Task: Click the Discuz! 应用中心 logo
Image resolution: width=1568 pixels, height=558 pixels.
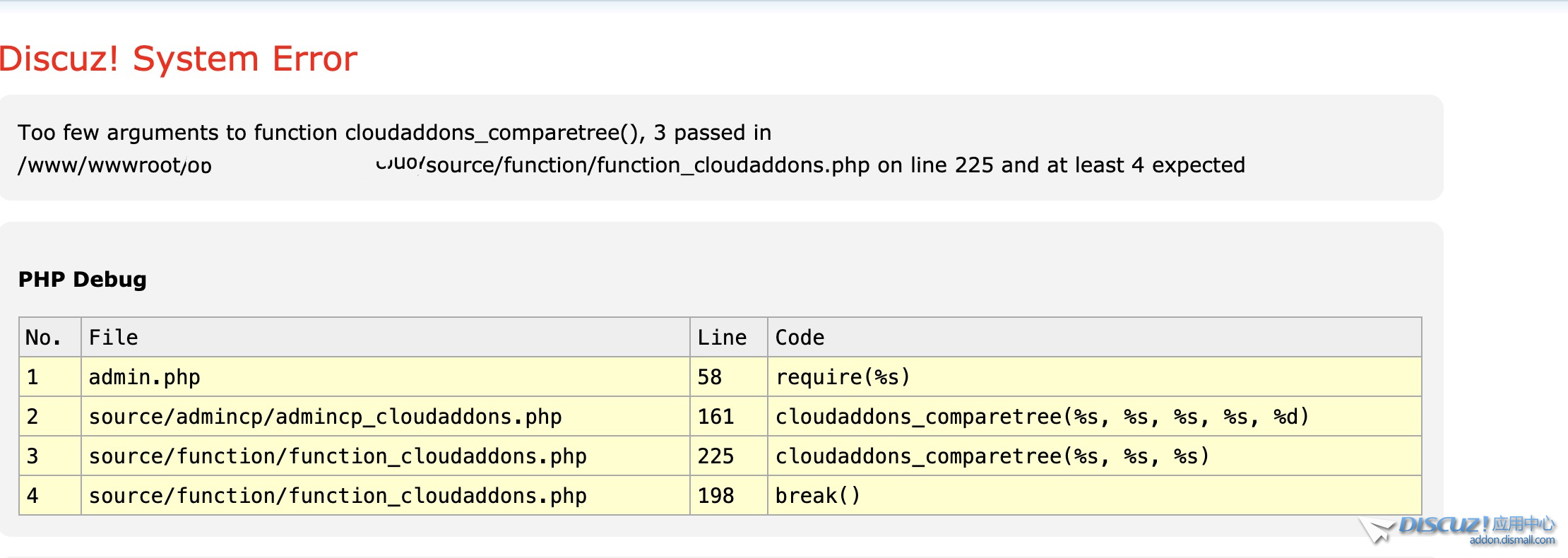Action: [1476, 524]
